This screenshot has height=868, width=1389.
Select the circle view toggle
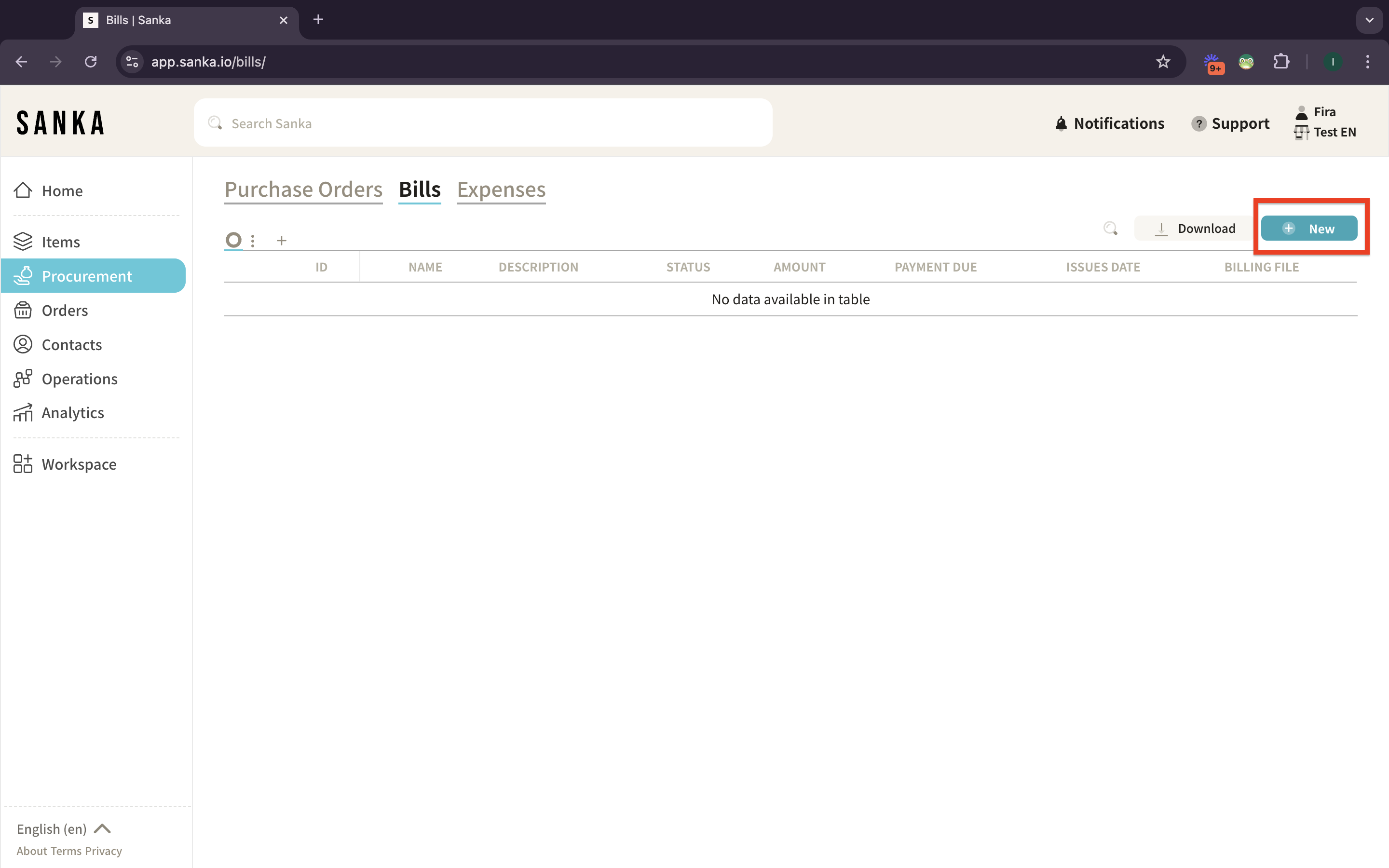[x=233, y=240]
